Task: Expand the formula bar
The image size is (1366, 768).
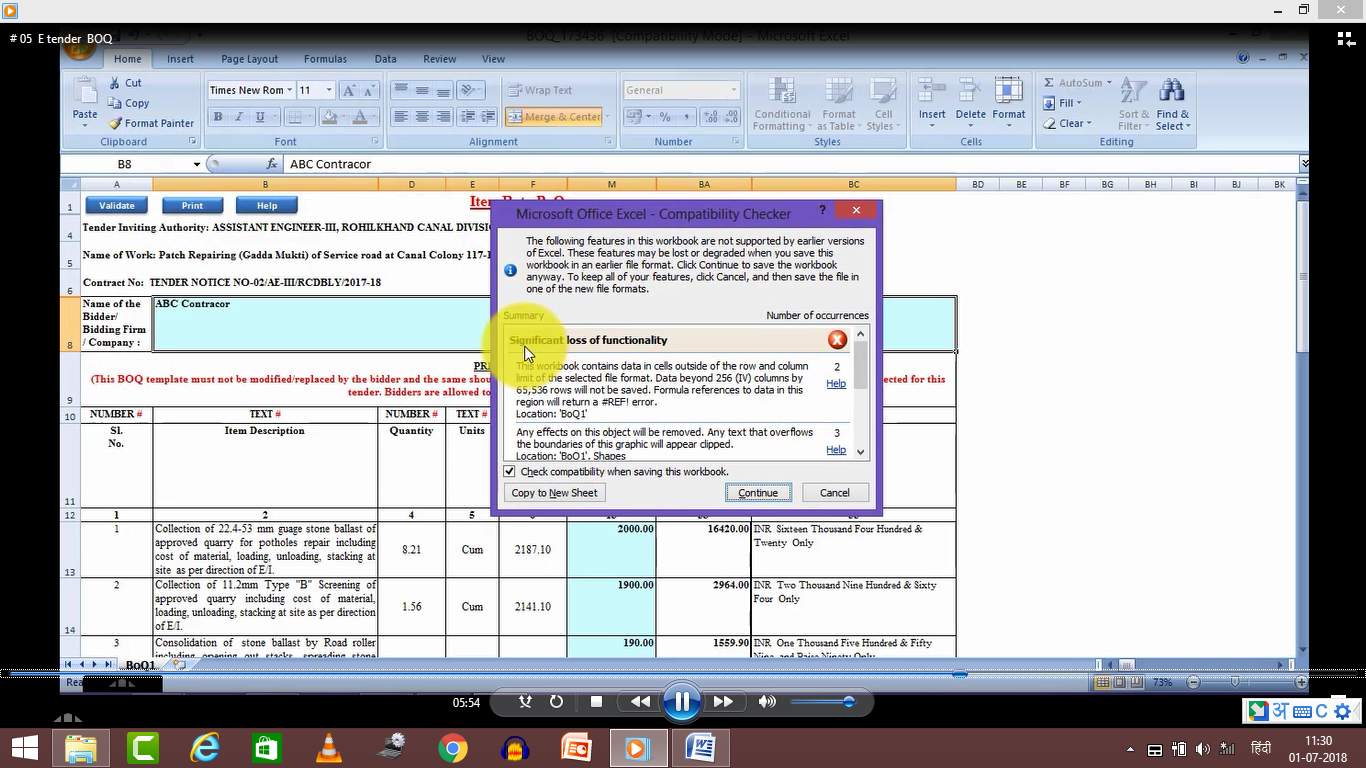Action: pos(1305,163)
